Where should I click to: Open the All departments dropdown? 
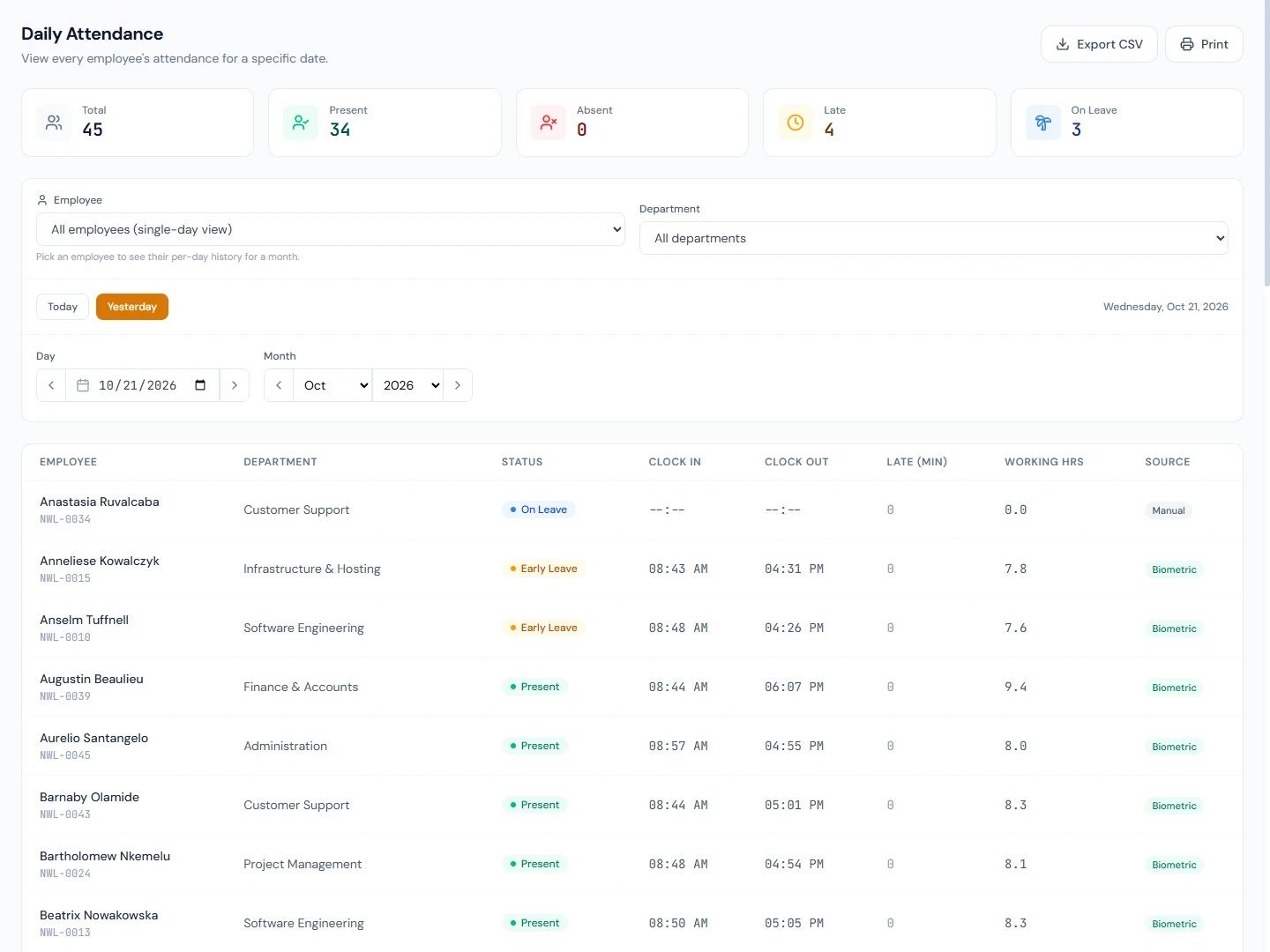click(934, 238)
